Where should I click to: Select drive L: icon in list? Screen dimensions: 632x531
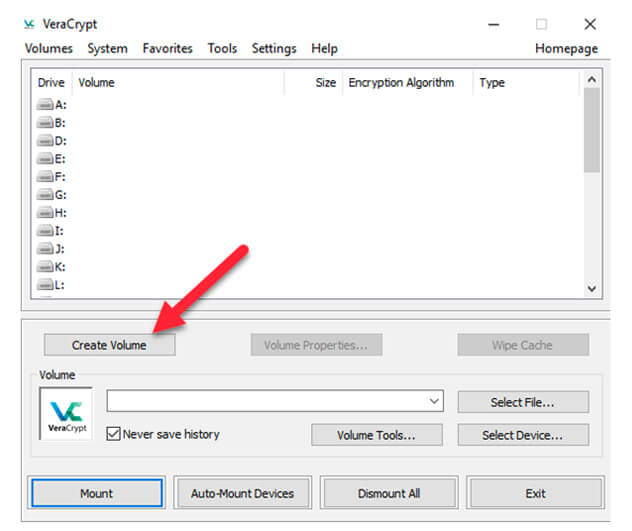(45, 285)
